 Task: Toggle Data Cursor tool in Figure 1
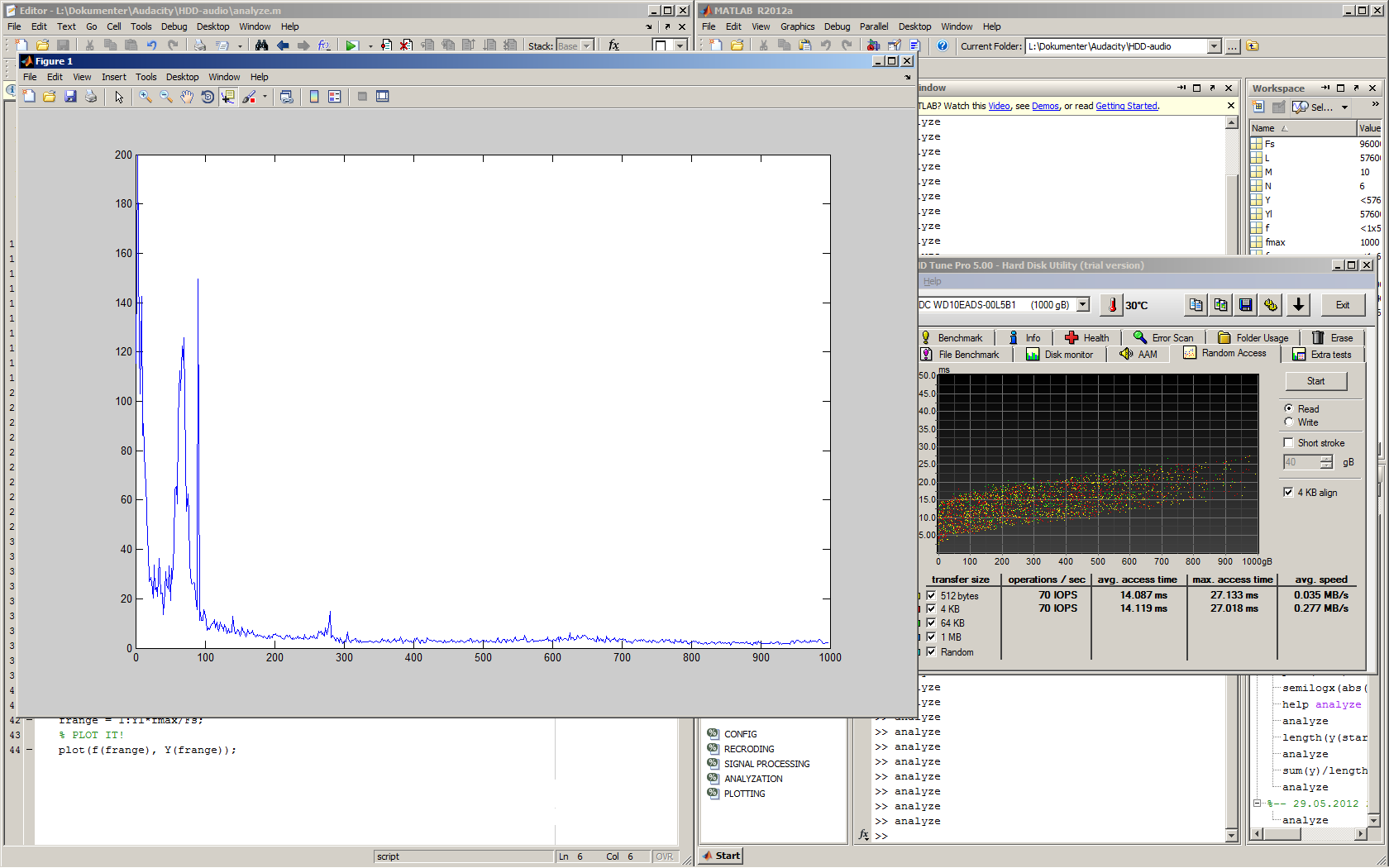click(x=228, y=97)
